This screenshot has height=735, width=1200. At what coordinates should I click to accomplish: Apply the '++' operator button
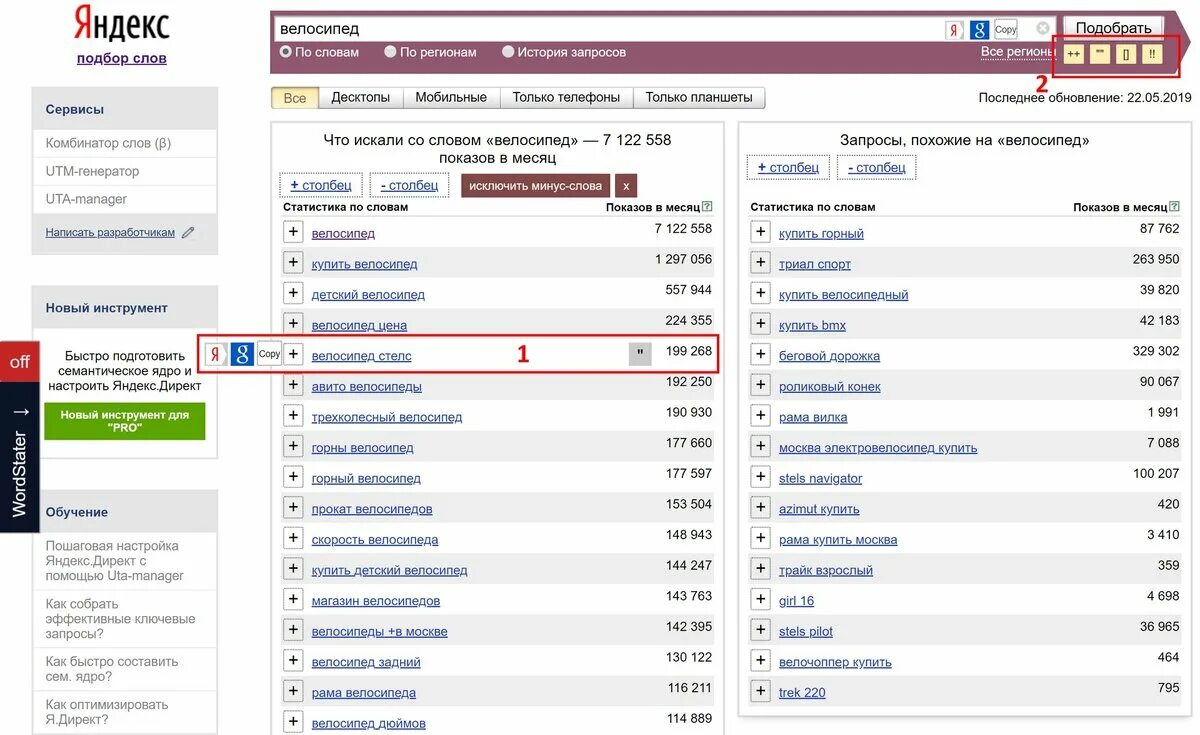tap(1074, 54)
